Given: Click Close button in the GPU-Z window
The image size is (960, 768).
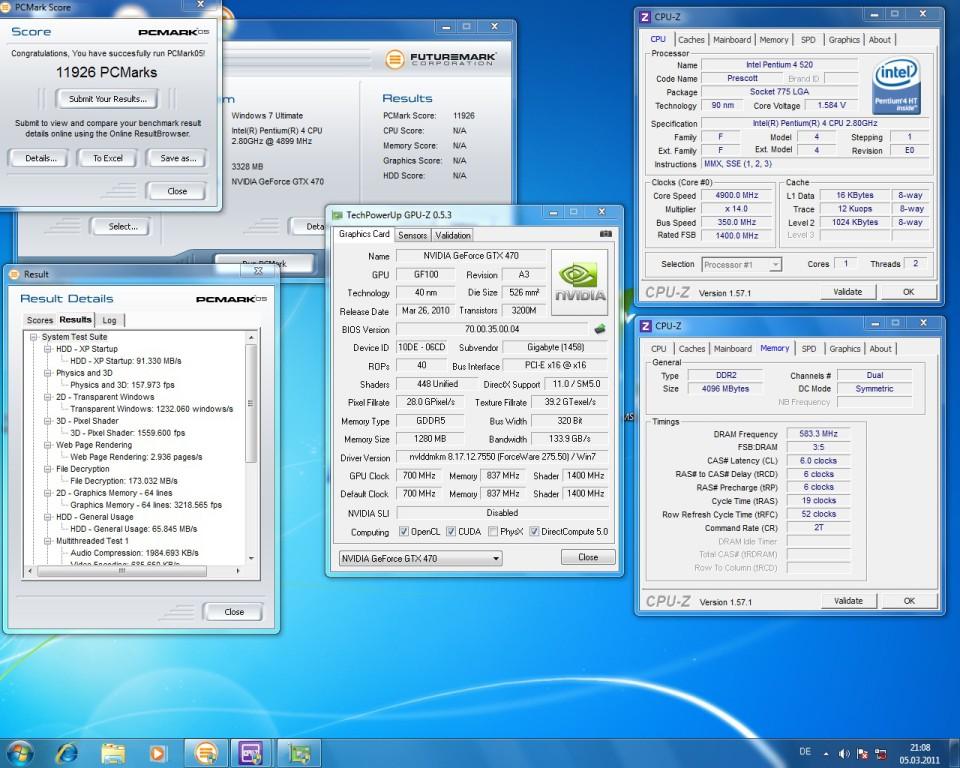Looking at the screenshot, I should coord(588,557).
